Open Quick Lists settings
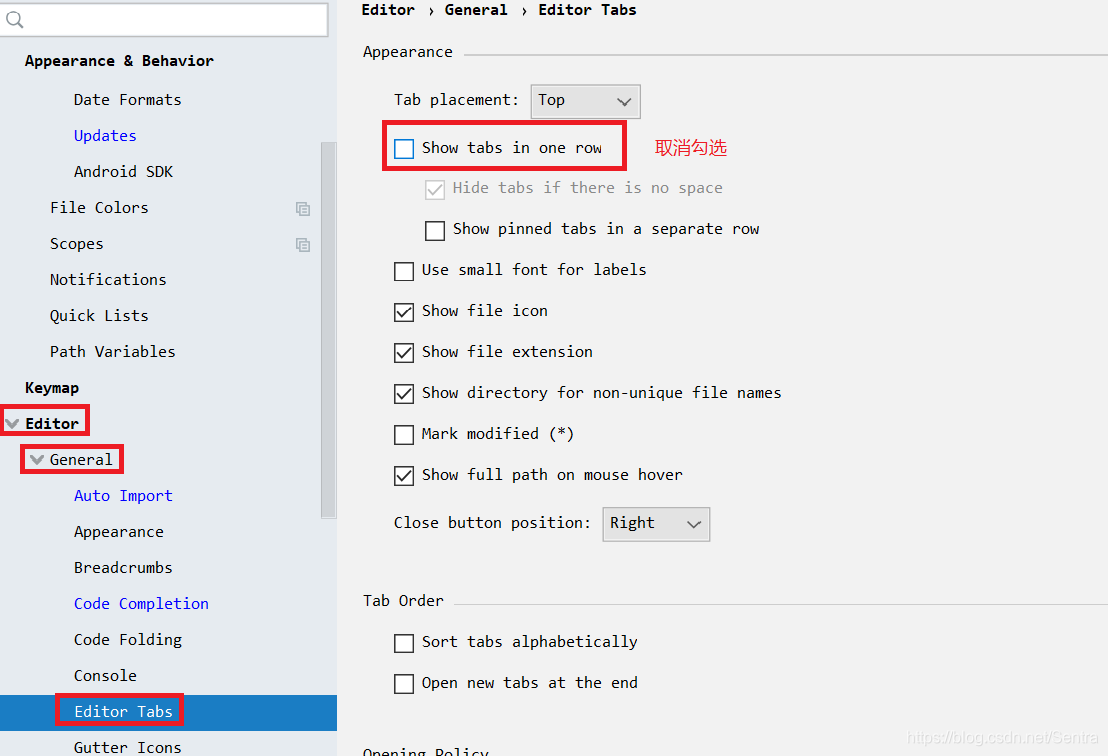The width and height of the screenshot is (1108, 756). tap(99, 316)
